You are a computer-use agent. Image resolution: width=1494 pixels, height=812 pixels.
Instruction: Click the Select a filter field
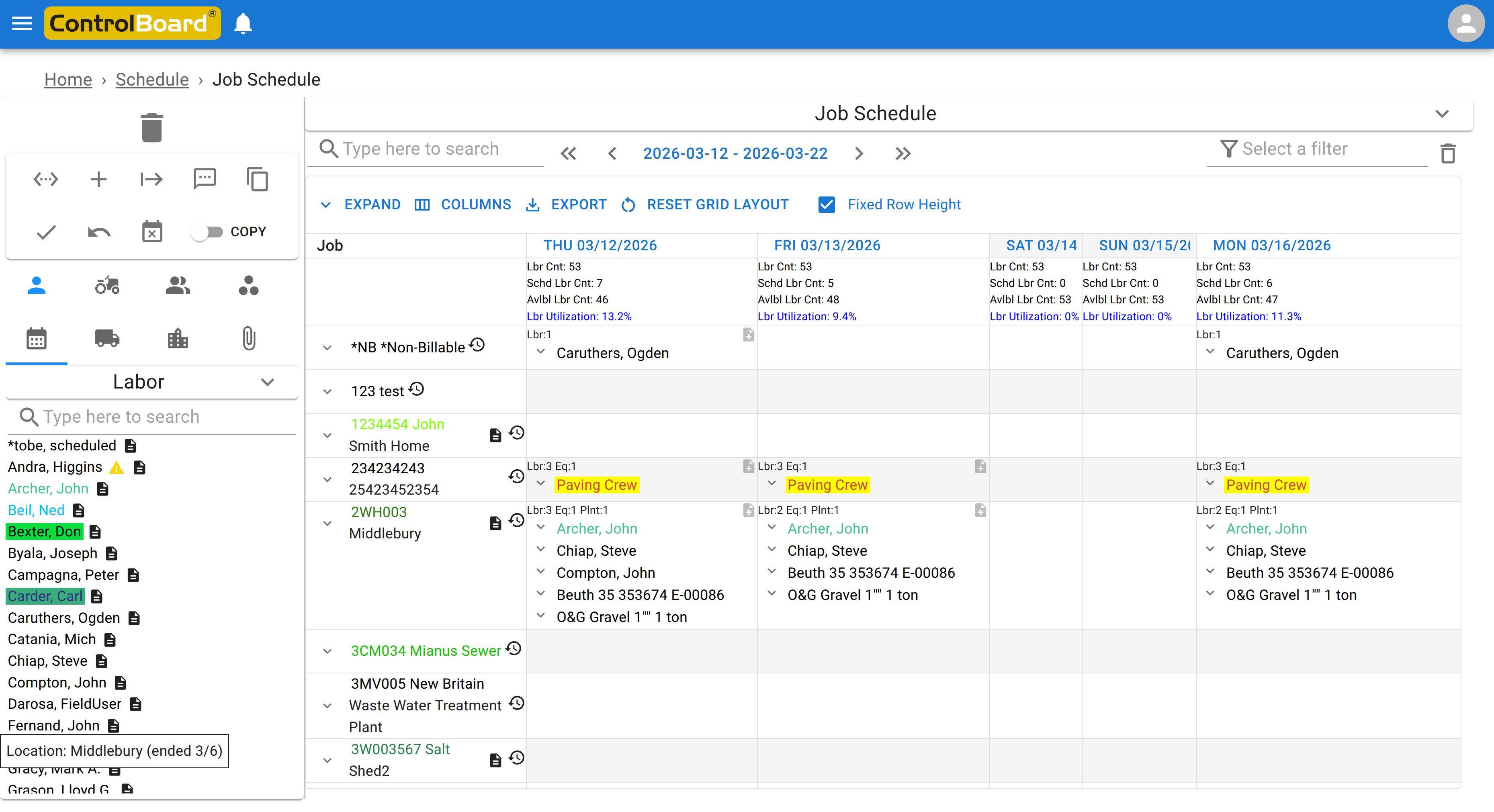1316,149
